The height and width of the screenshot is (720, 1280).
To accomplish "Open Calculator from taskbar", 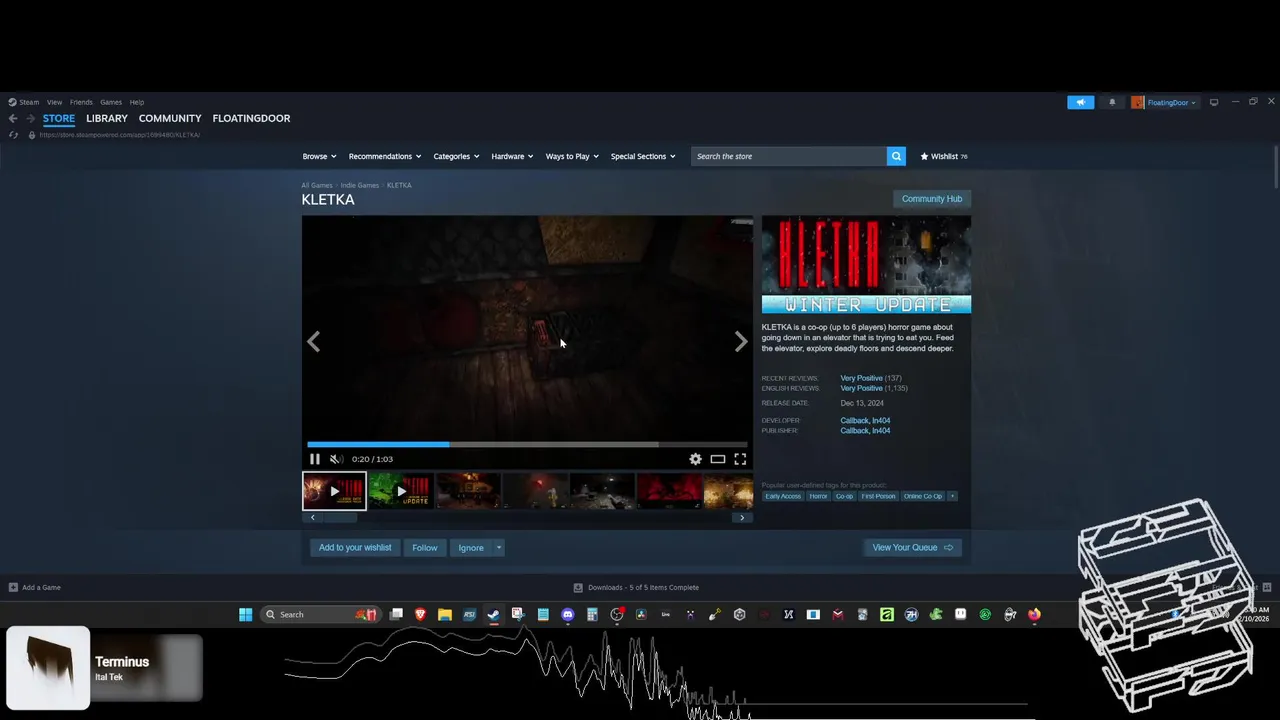I will (592, 614).
